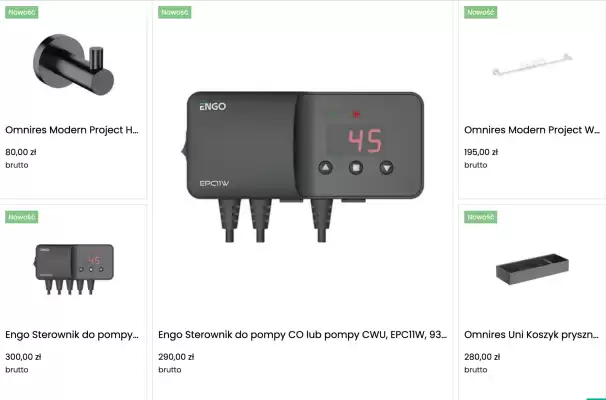
Task: Click the 80,00 zł price
Action: 21,152
